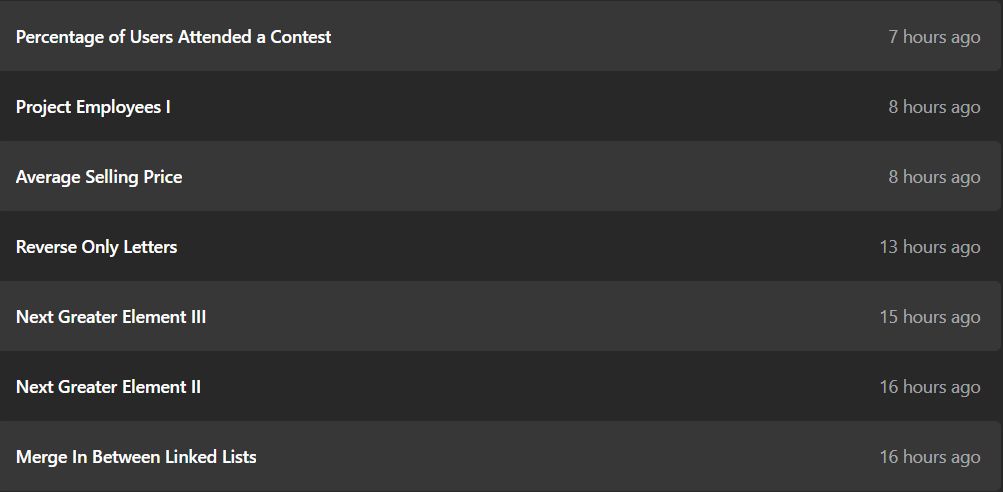The width and height of the screenshot is (1003, 492).
Task: Open the Reverse Only Letters entry
Action: coord(97,247)
